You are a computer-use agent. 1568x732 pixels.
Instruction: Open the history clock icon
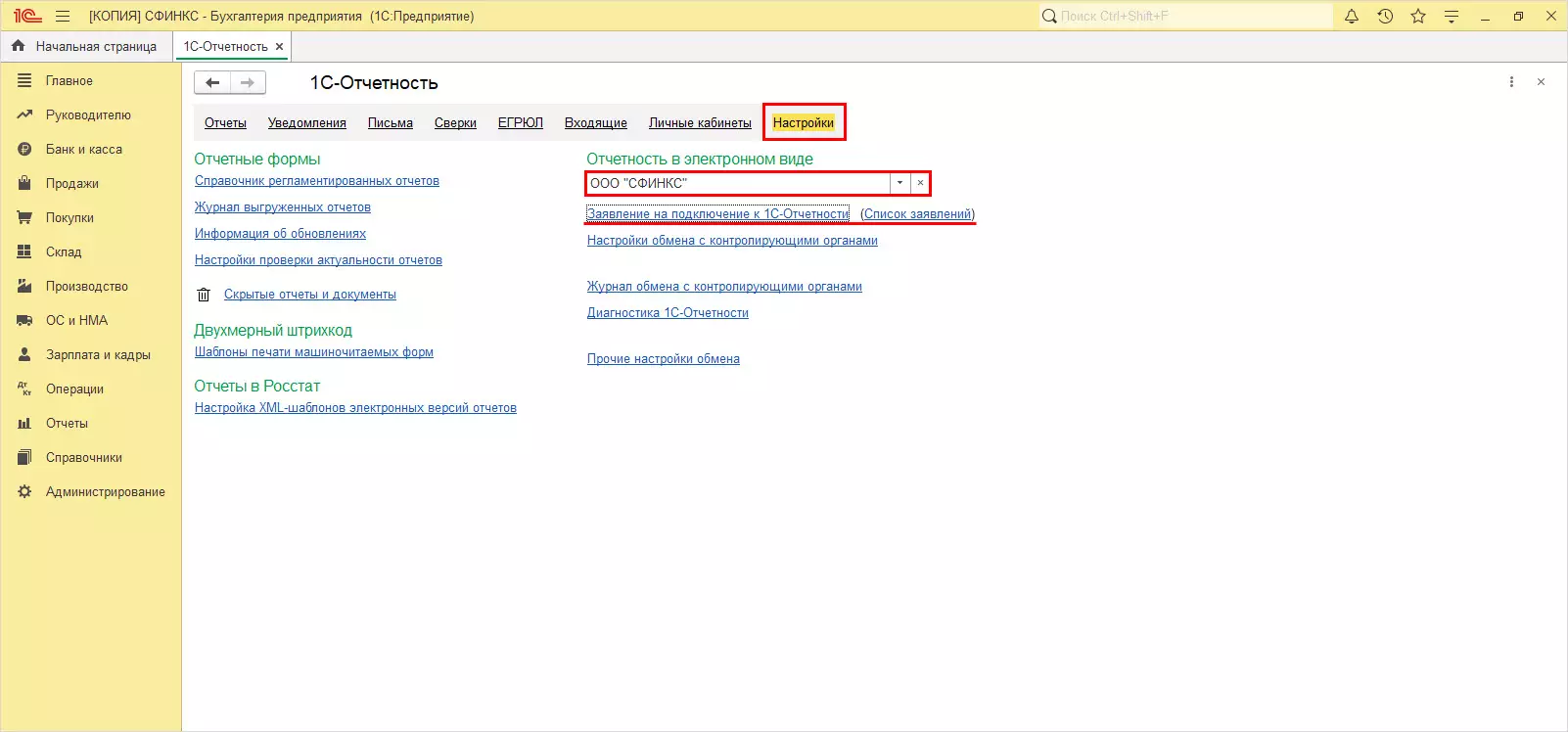pos(1385,17)
